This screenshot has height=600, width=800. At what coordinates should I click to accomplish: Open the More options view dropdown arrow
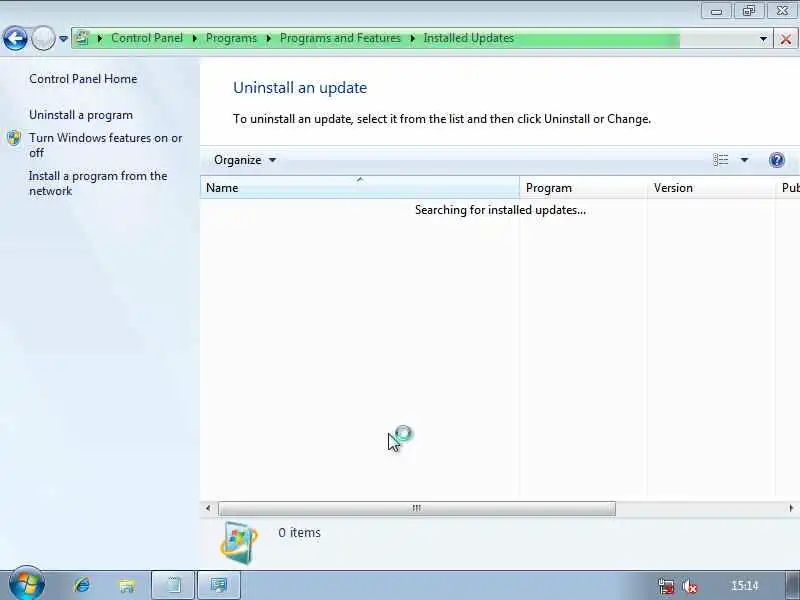[x=744, y=160]
